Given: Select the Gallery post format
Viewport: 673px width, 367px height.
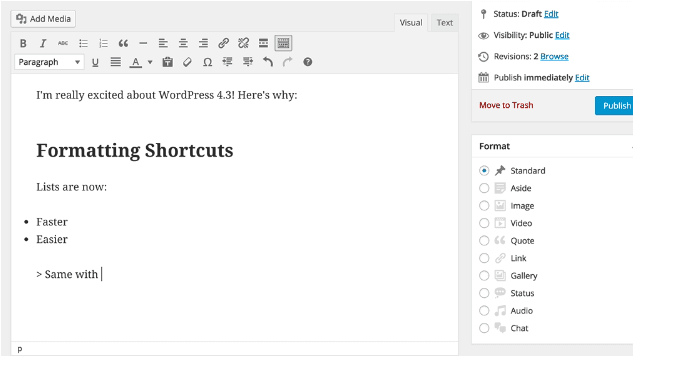Looking at the screenshot, I should coord(484,276).
